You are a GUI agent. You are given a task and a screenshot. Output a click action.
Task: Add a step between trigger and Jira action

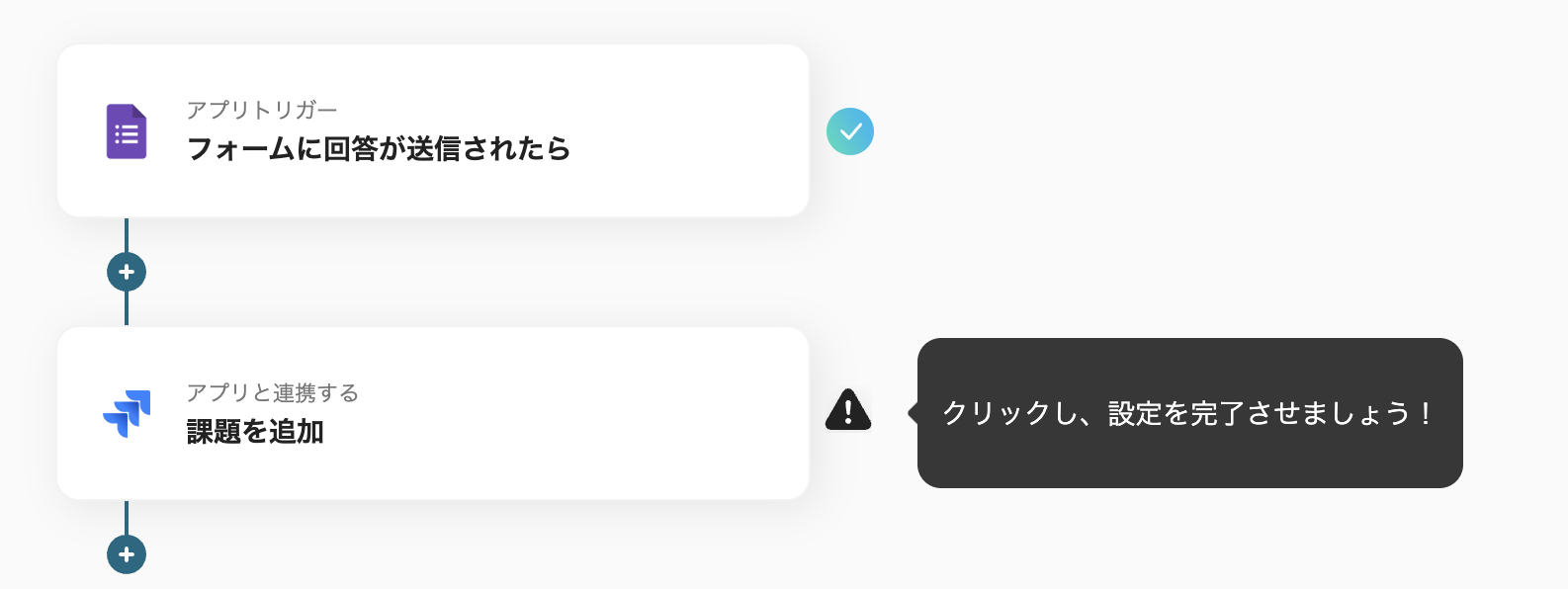coord(127,272)
